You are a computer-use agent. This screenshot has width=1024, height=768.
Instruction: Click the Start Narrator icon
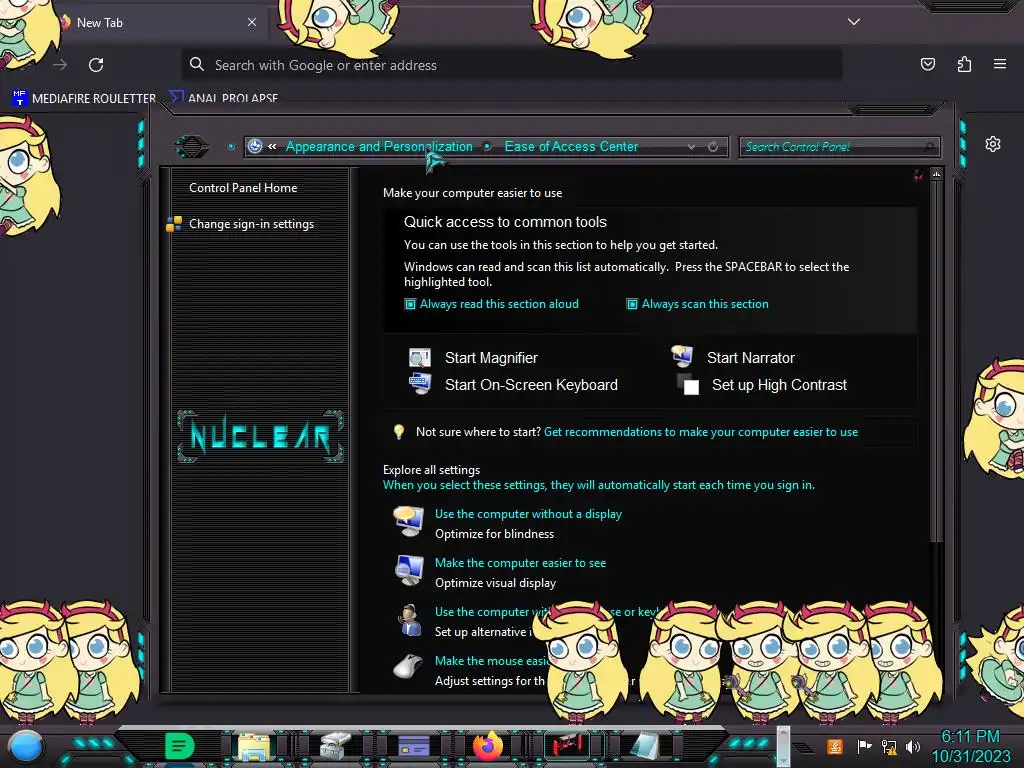682,356
